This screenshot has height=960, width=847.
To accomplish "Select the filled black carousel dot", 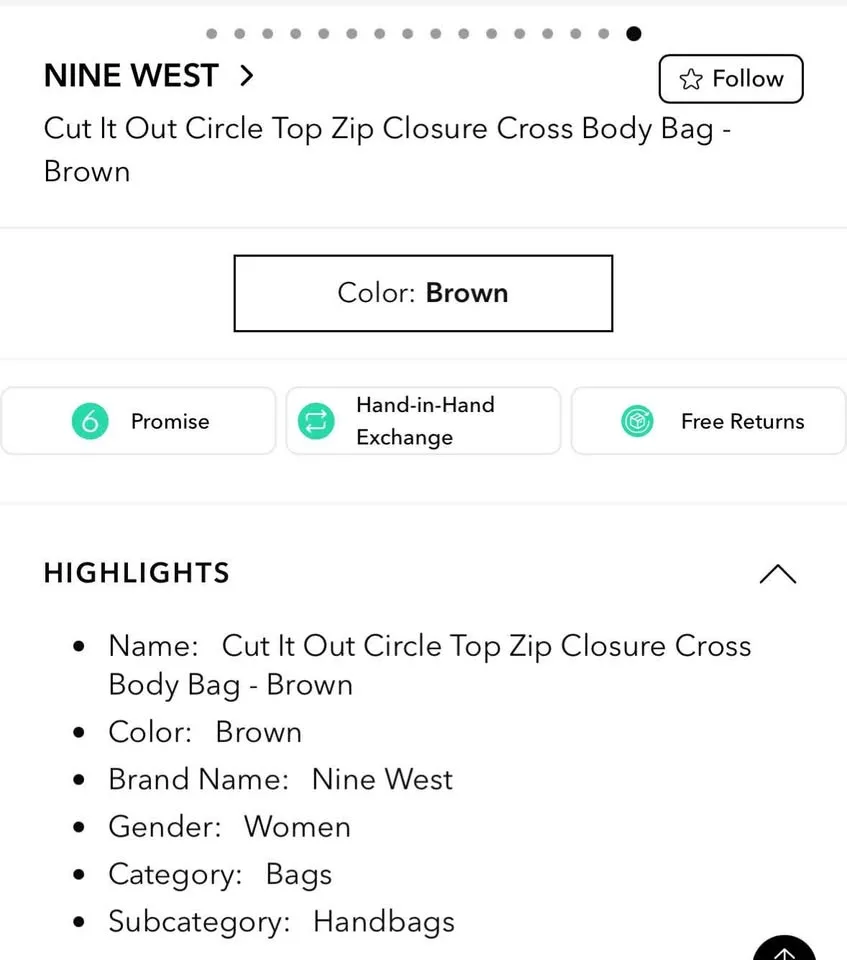I will click(x=634, y=33).
